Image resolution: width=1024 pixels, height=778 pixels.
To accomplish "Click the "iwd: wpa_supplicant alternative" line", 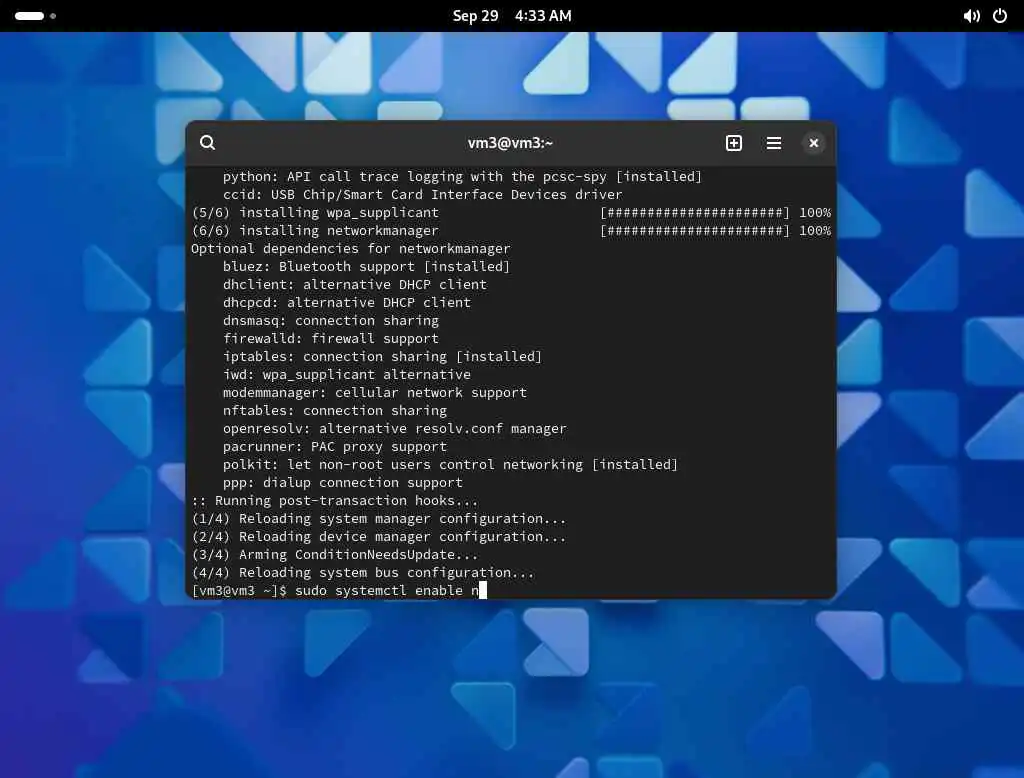I will 347,374.
